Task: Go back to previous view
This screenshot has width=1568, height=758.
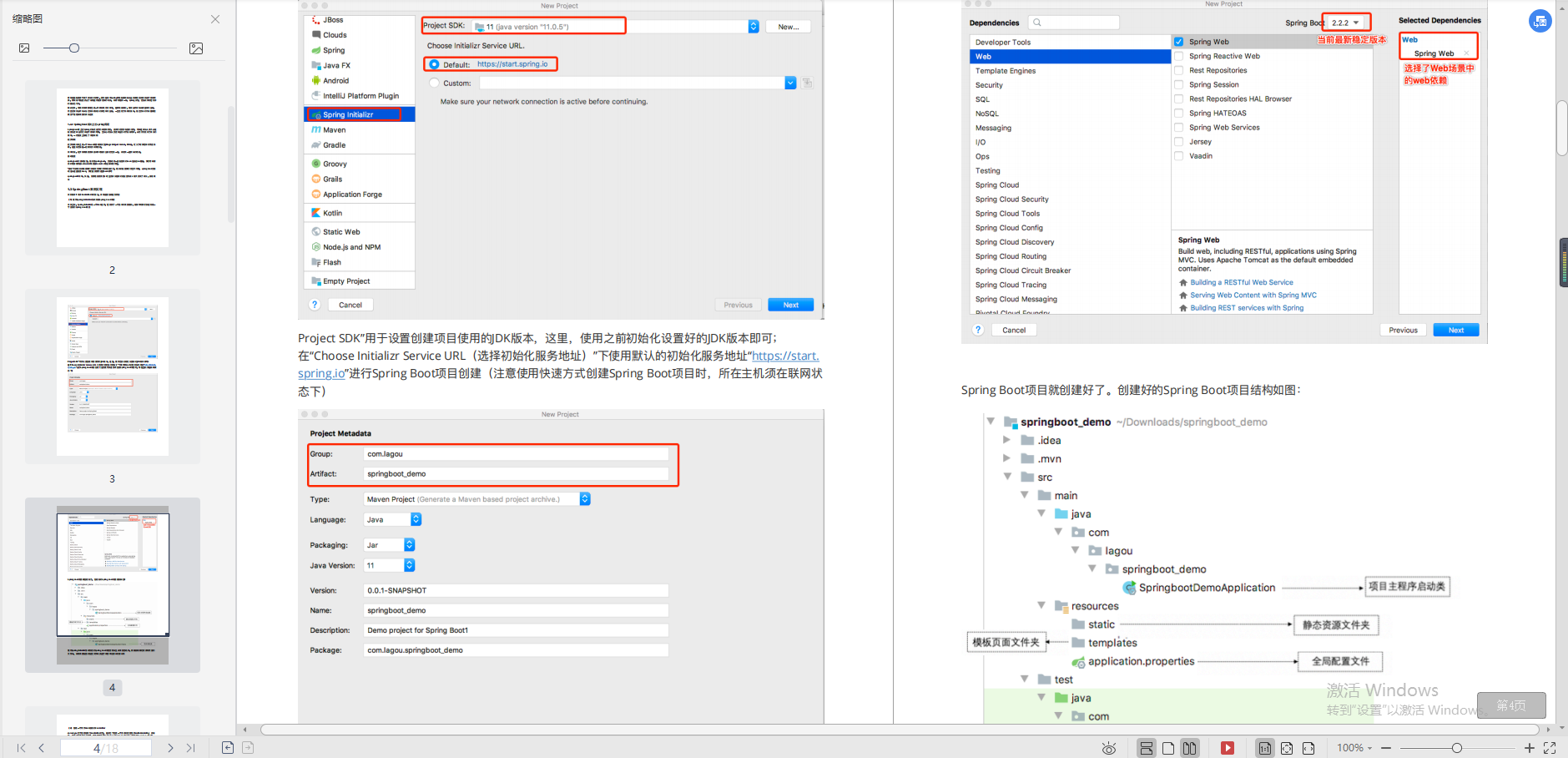Action: pyautogui.click(x=228, y=747)
